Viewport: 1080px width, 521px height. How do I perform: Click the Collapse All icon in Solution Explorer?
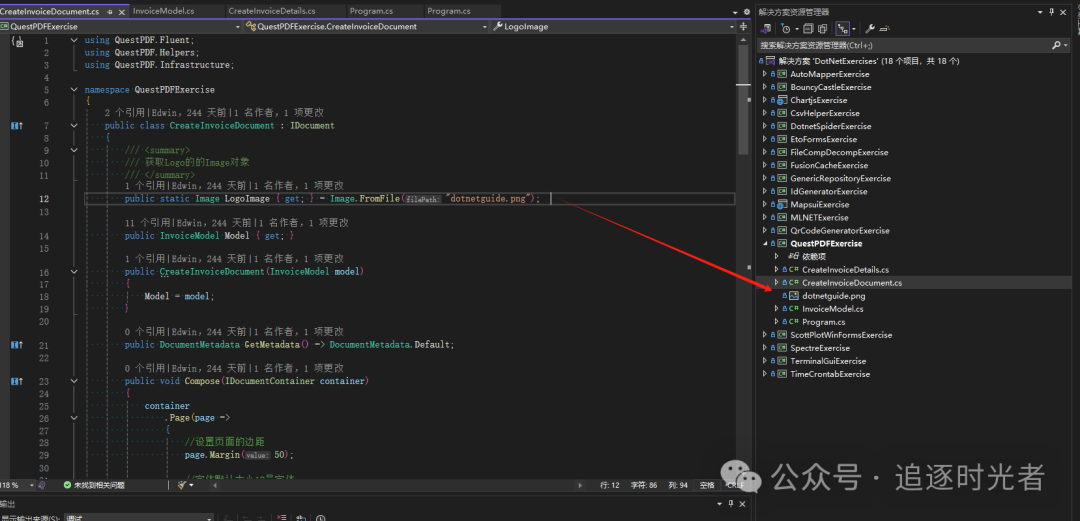pos(809,29)
